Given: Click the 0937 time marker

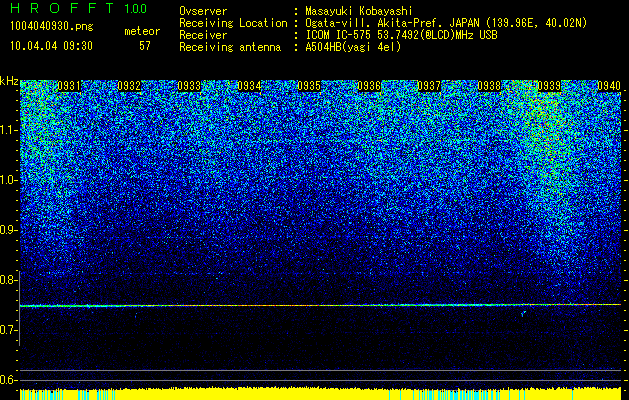Looking at the screenshot, I should pyautogui.click(x=429, y=86).
